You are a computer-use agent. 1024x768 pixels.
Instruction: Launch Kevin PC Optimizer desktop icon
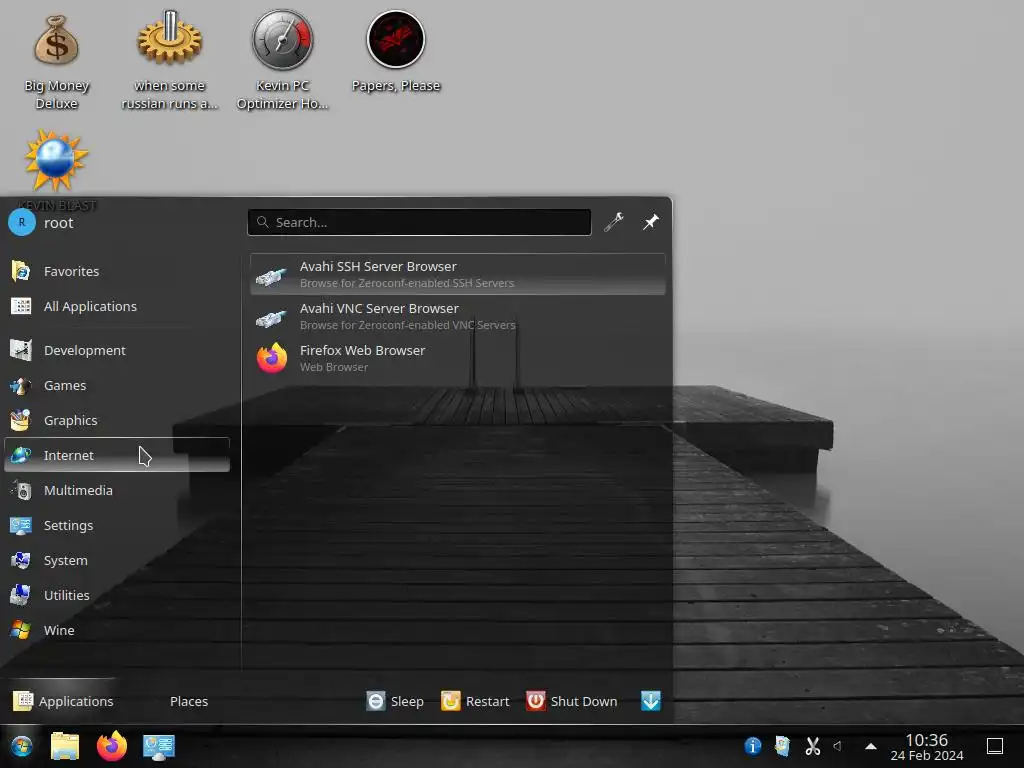tap(282, 60)
